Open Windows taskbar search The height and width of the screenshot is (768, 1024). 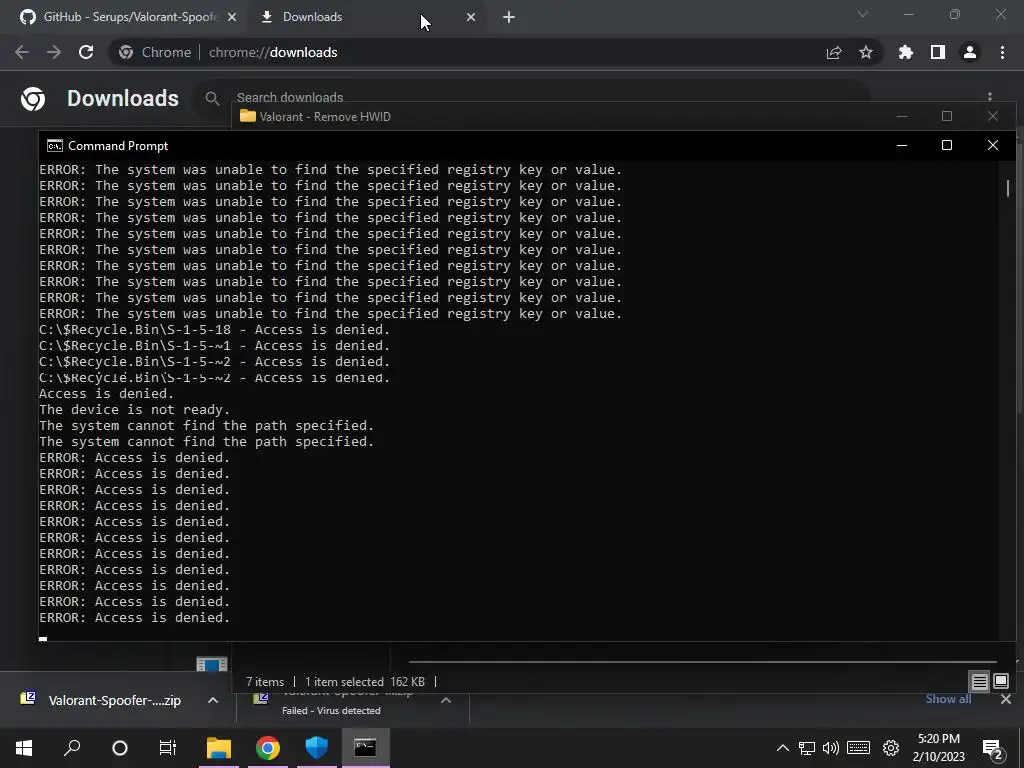(x=72, y=748)
